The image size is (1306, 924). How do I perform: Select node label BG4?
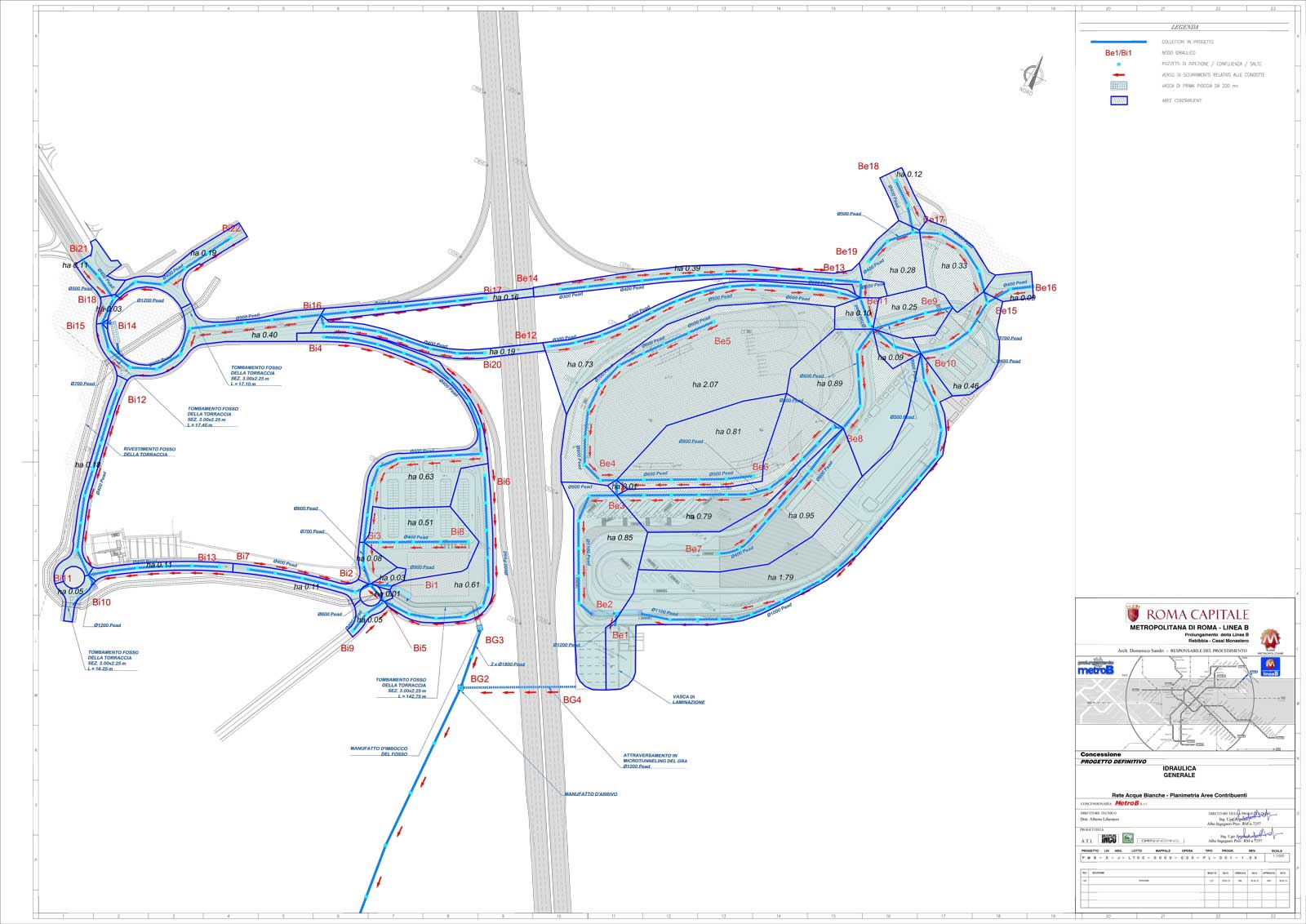572,700
